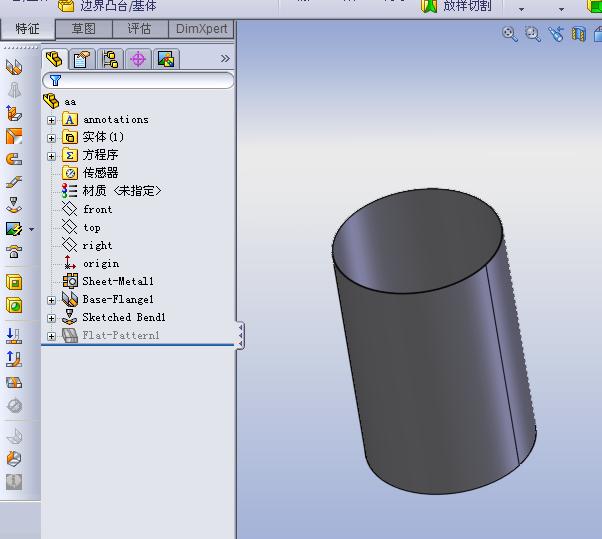Toggle the Section View icon

coord(578,34)
